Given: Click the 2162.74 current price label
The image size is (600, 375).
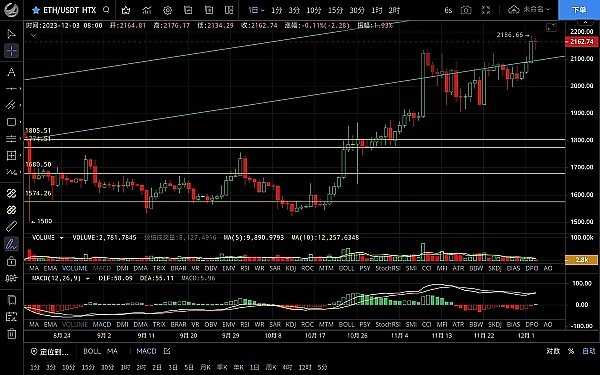Looking at the screenshot, I should click(x=582, y=41).
